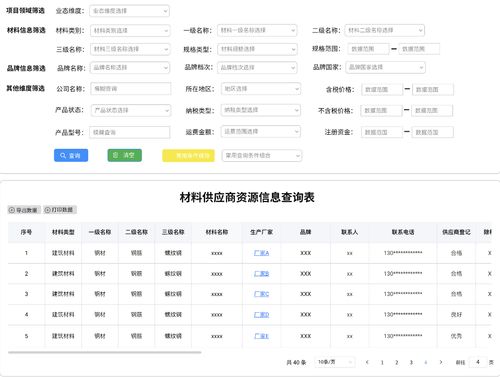
Task: Open the 品牌档次 dropdown
Action: point(257,68)
